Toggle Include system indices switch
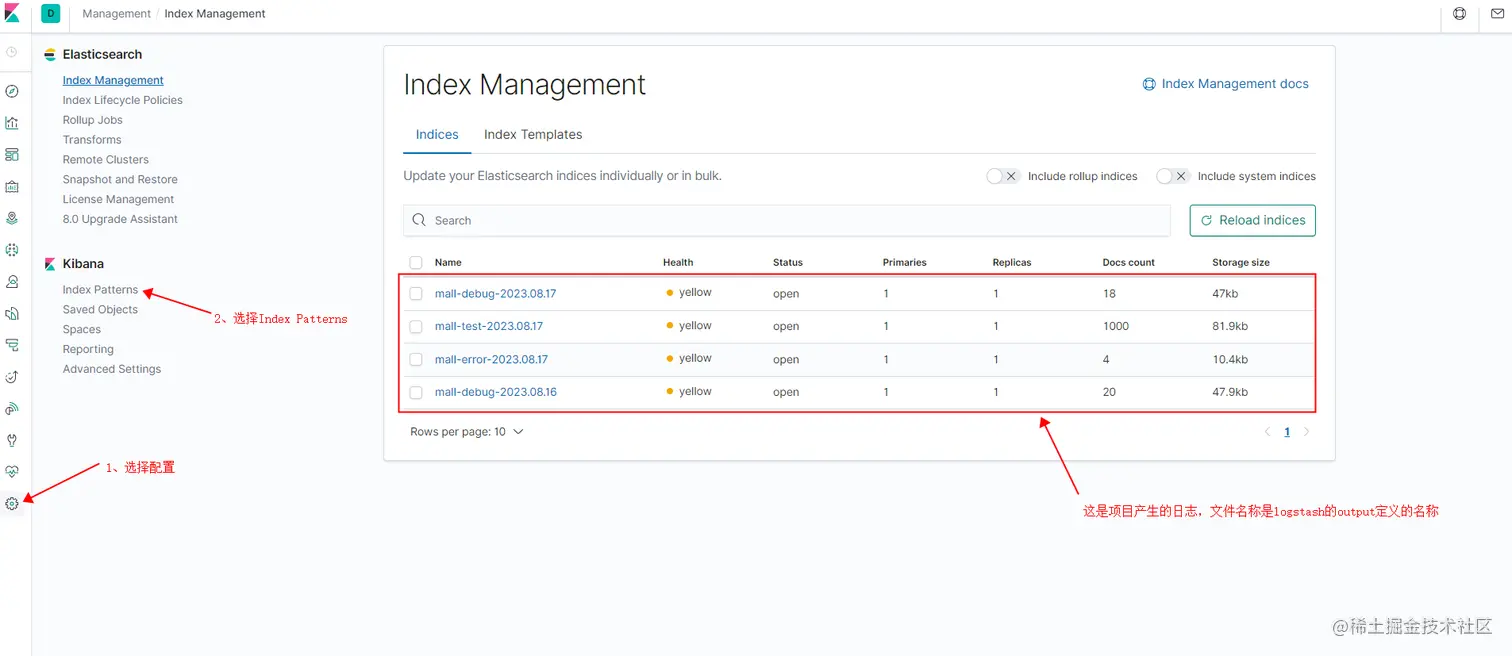 [x=1172, y=176]
